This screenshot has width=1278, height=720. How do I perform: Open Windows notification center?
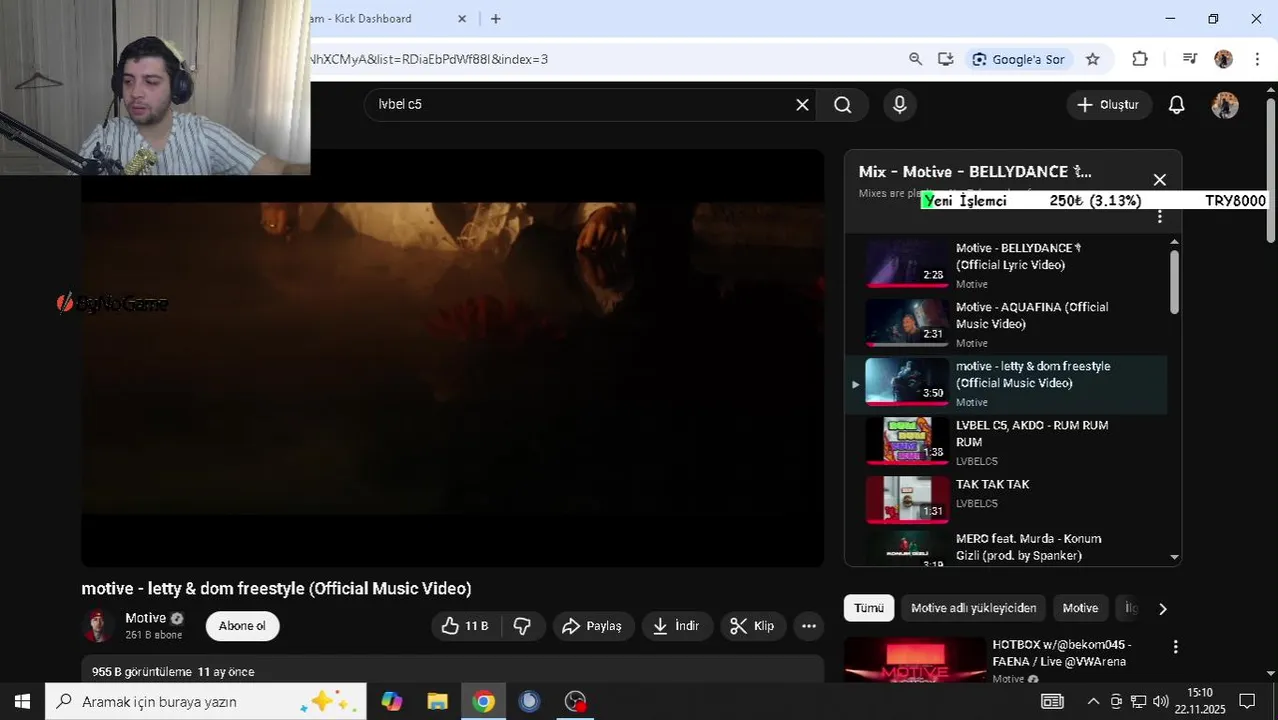pyautogui.click(x=1247, y=701)
